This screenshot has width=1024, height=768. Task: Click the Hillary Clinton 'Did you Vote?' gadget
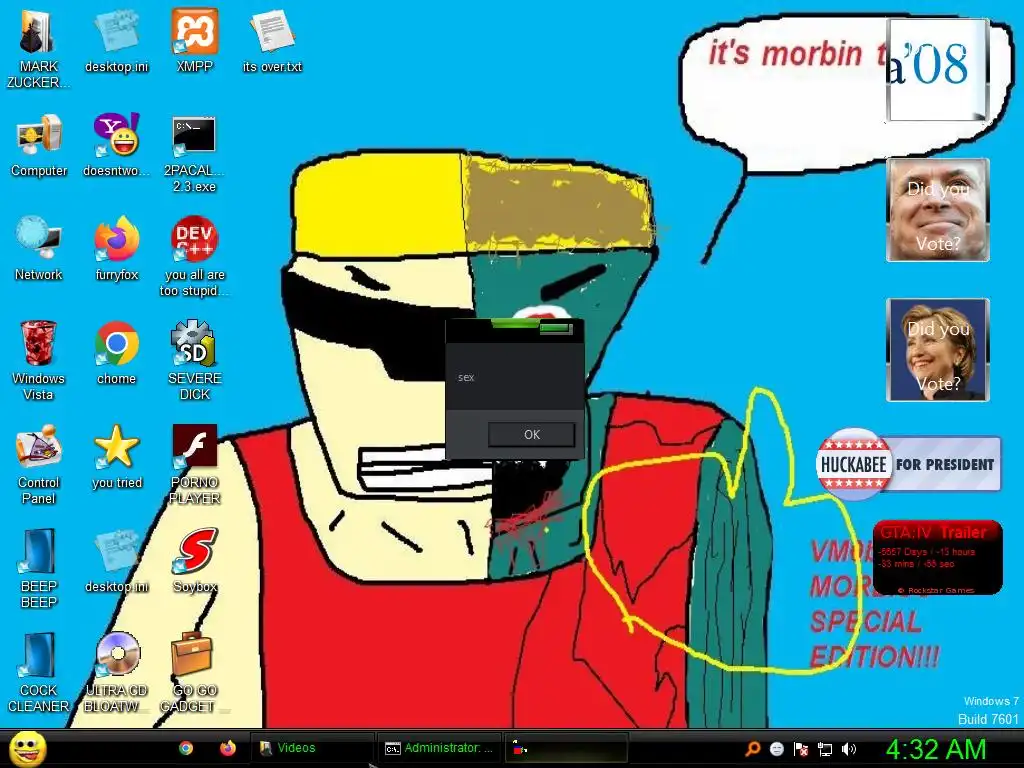click(938, 350)
